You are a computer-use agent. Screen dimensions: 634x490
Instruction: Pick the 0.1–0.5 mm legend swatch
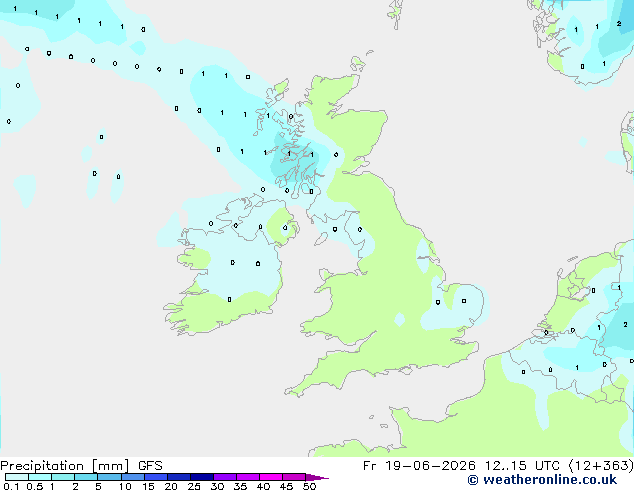(17, 477)
